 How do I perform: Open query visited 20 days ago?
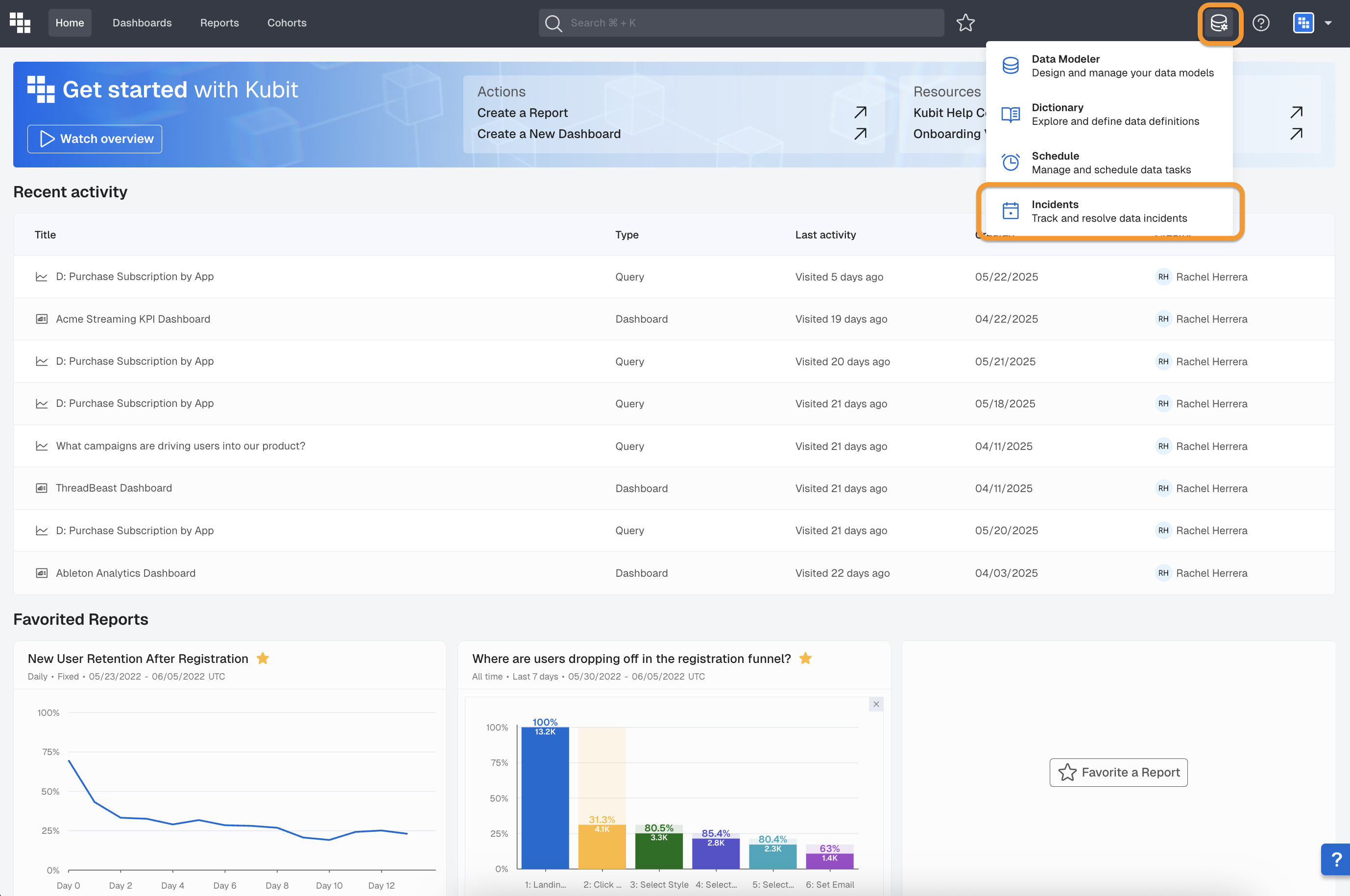pyautogui.click(x=135, y=361)
